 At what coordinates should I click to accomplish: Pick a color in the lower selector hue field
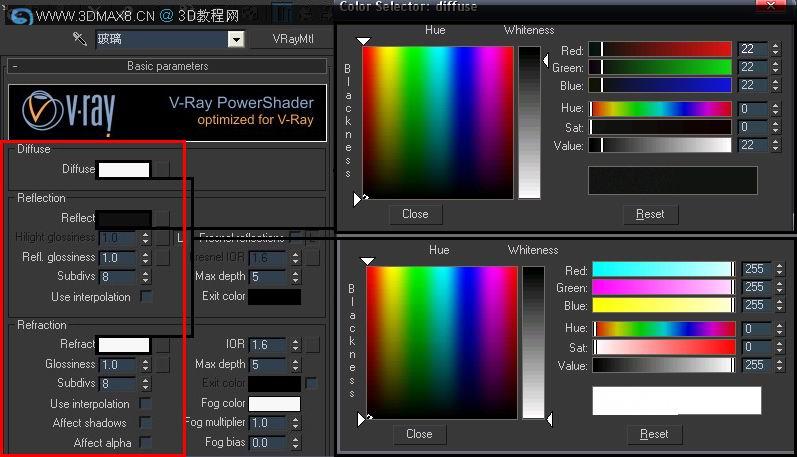point(442,343)
